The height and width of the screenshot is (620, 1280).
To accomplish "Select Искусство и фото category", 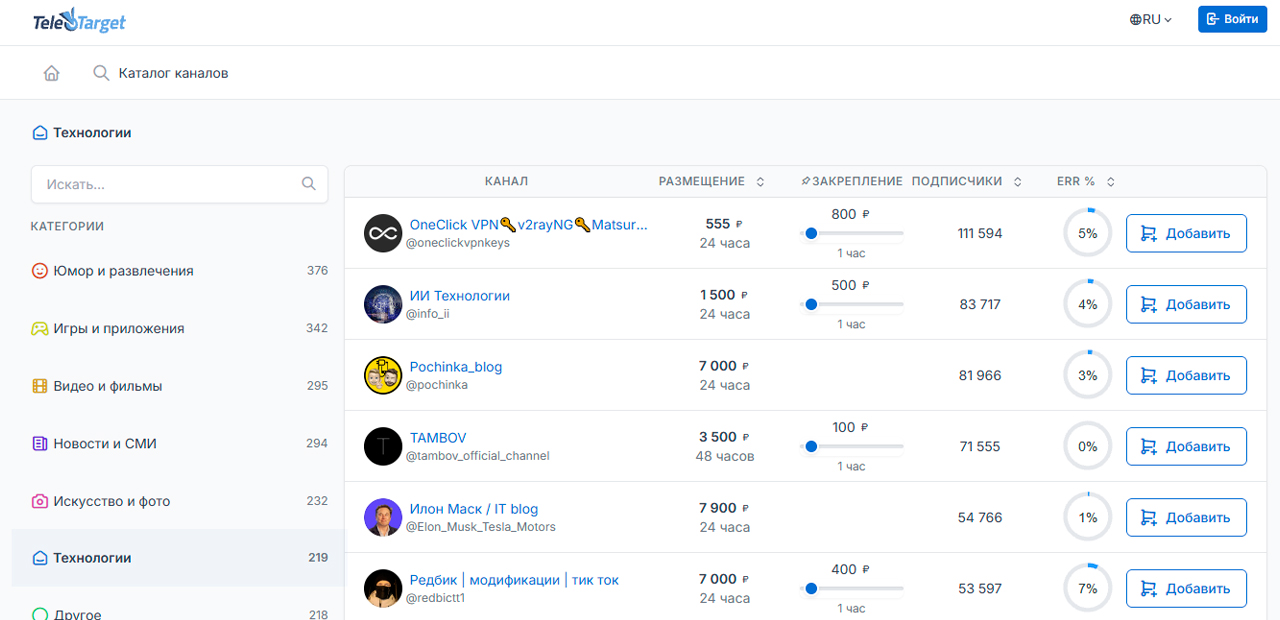I will coord(180,501).
